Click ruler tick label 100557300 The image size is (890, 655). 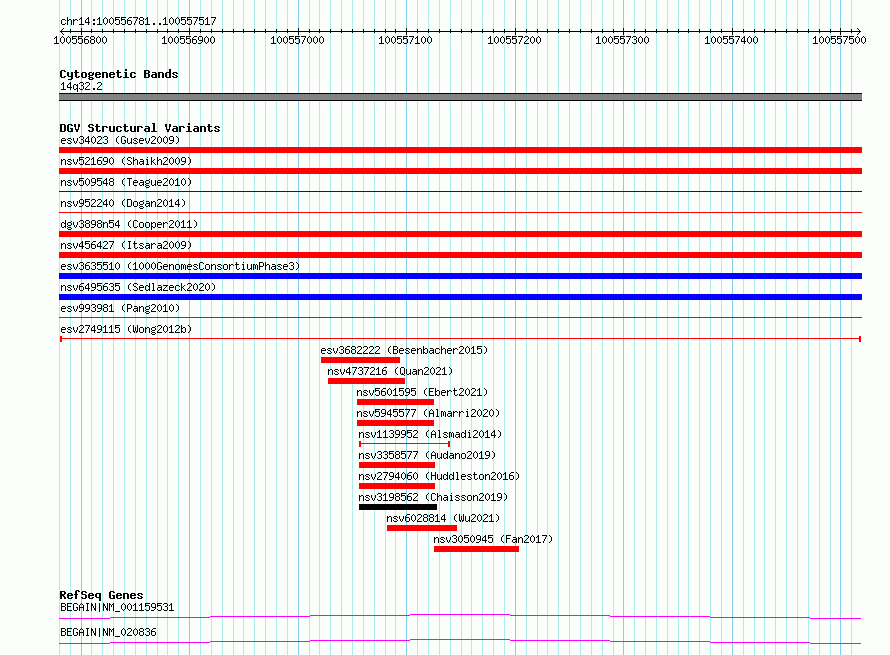(x=622, y=40)
